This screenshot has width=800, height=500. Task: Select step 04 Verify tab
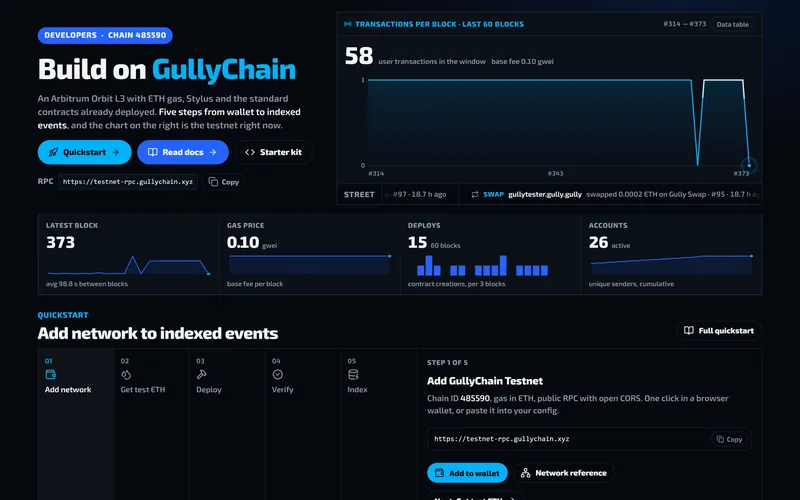[x=303, y=424]
